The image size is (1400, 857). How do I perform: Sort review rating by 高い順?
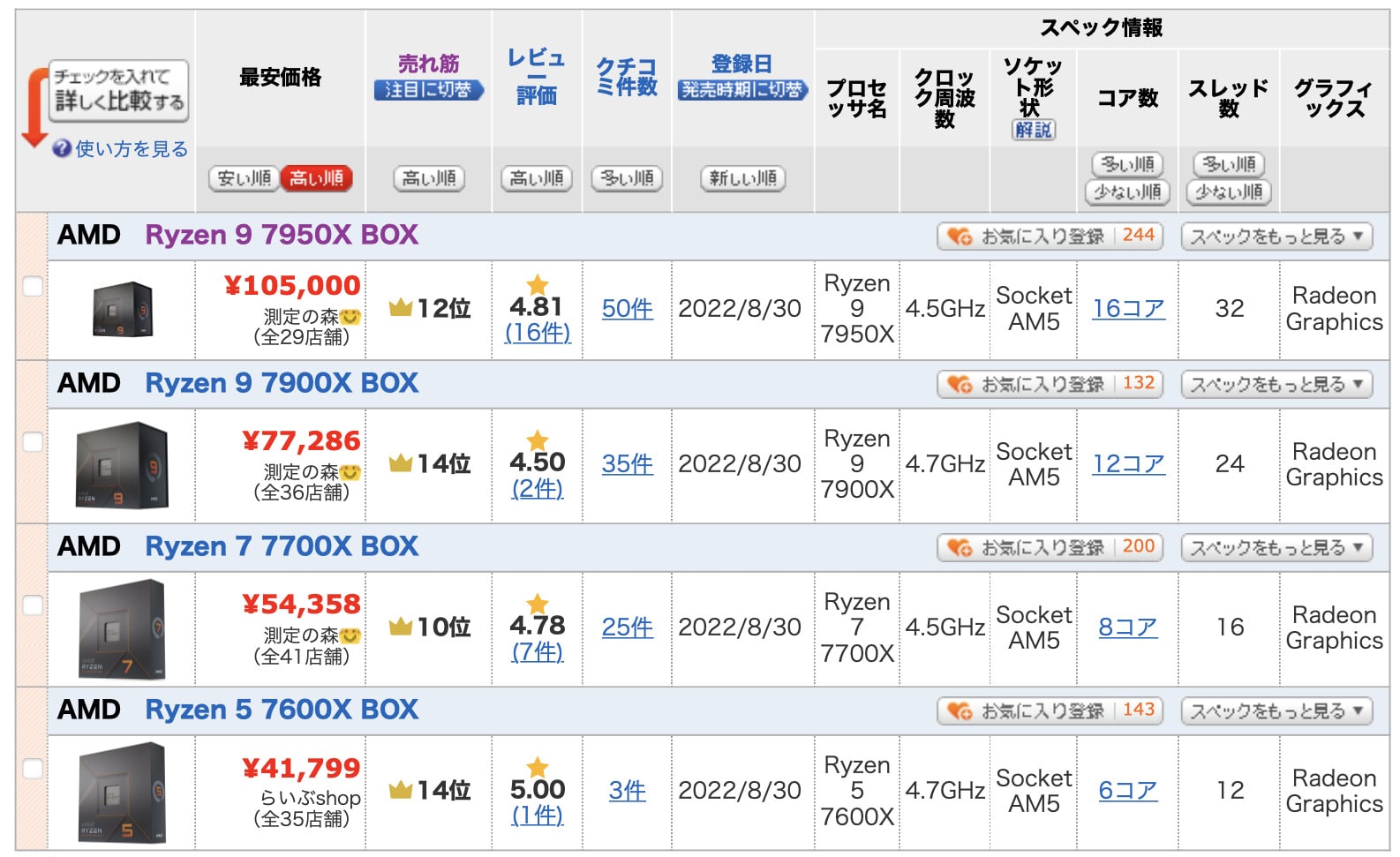[x=537, y=178]
